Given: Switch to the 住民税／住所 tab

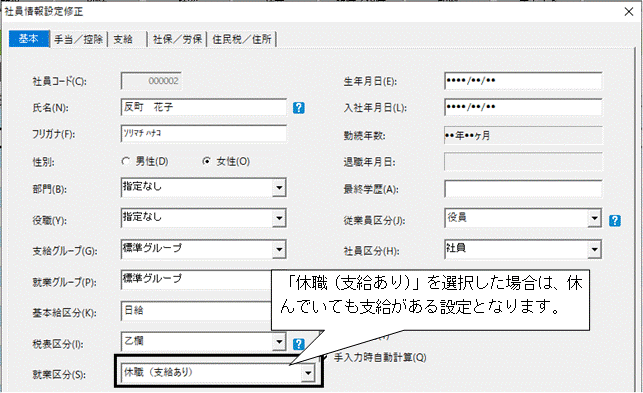Looking at the screenshot, I should coord(242,39).
